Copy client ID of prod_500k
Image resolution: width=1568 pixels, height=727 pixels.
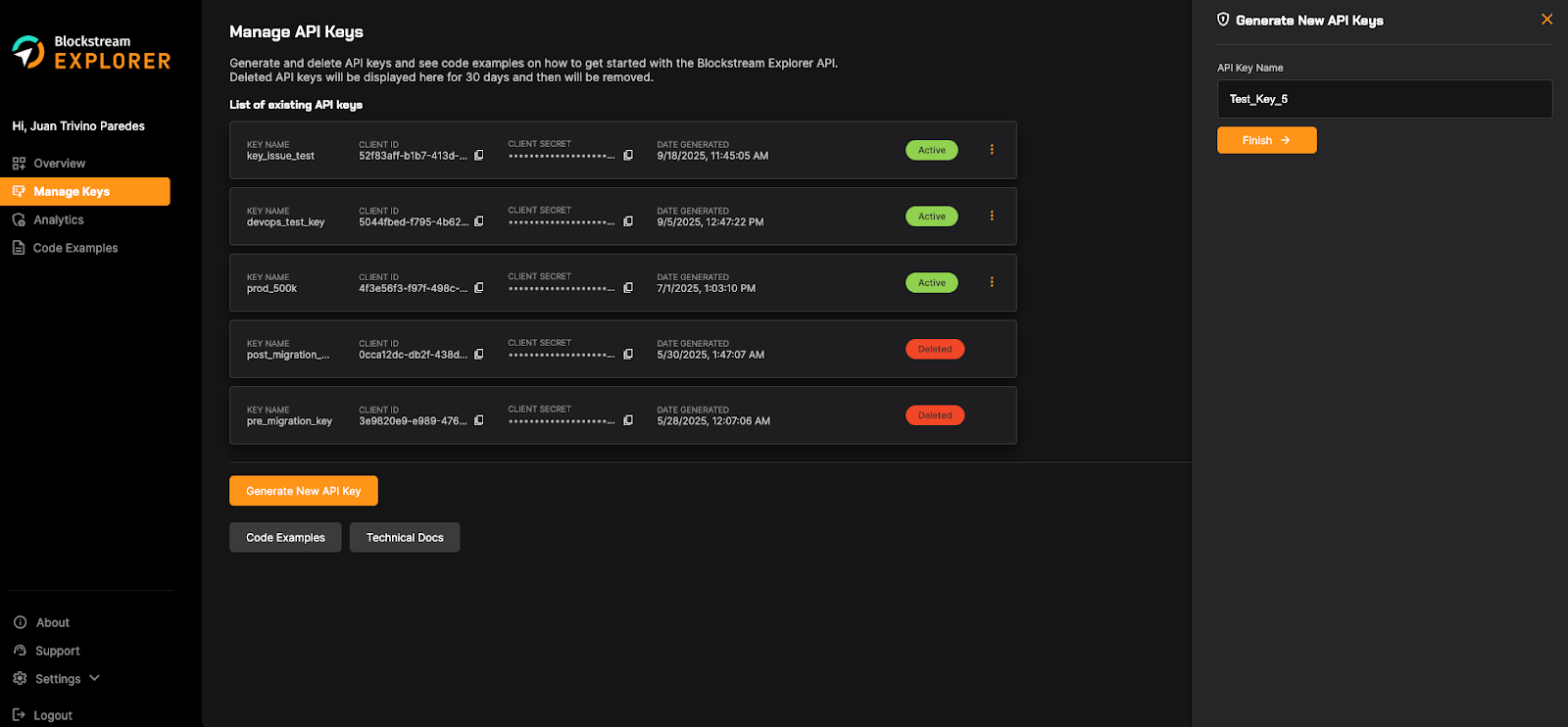coord(479,288)
